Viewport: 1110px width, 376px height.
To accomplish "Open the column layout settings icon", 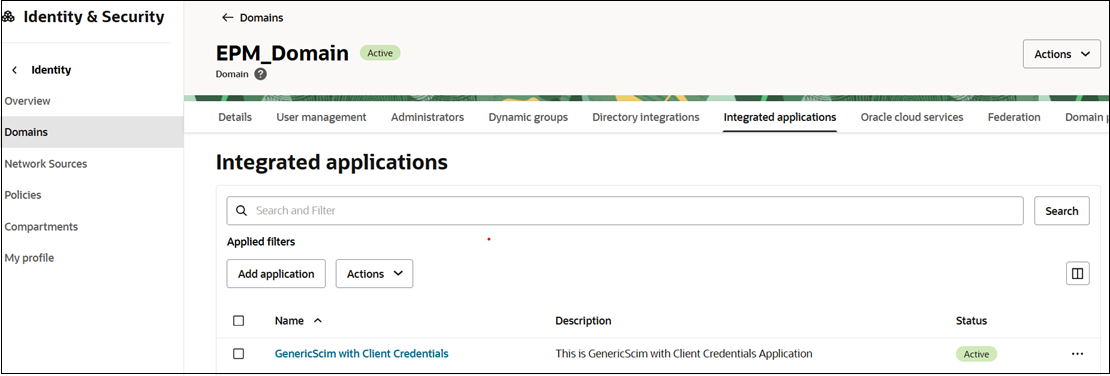I will (1077, 273).
